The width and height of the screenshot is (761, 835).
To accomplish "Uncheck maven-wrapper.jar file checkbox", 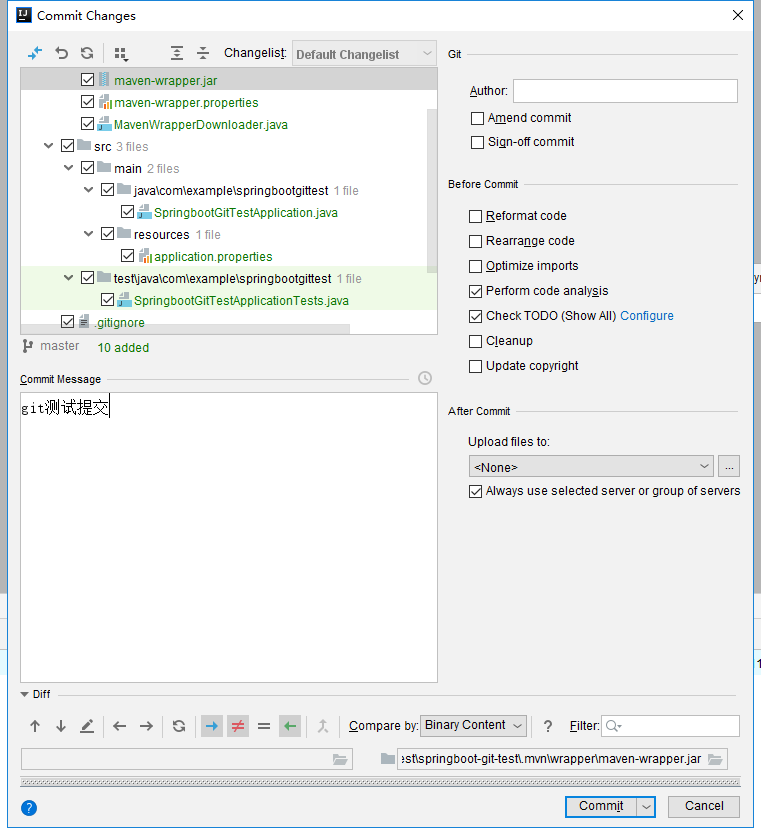I will 87,80.
